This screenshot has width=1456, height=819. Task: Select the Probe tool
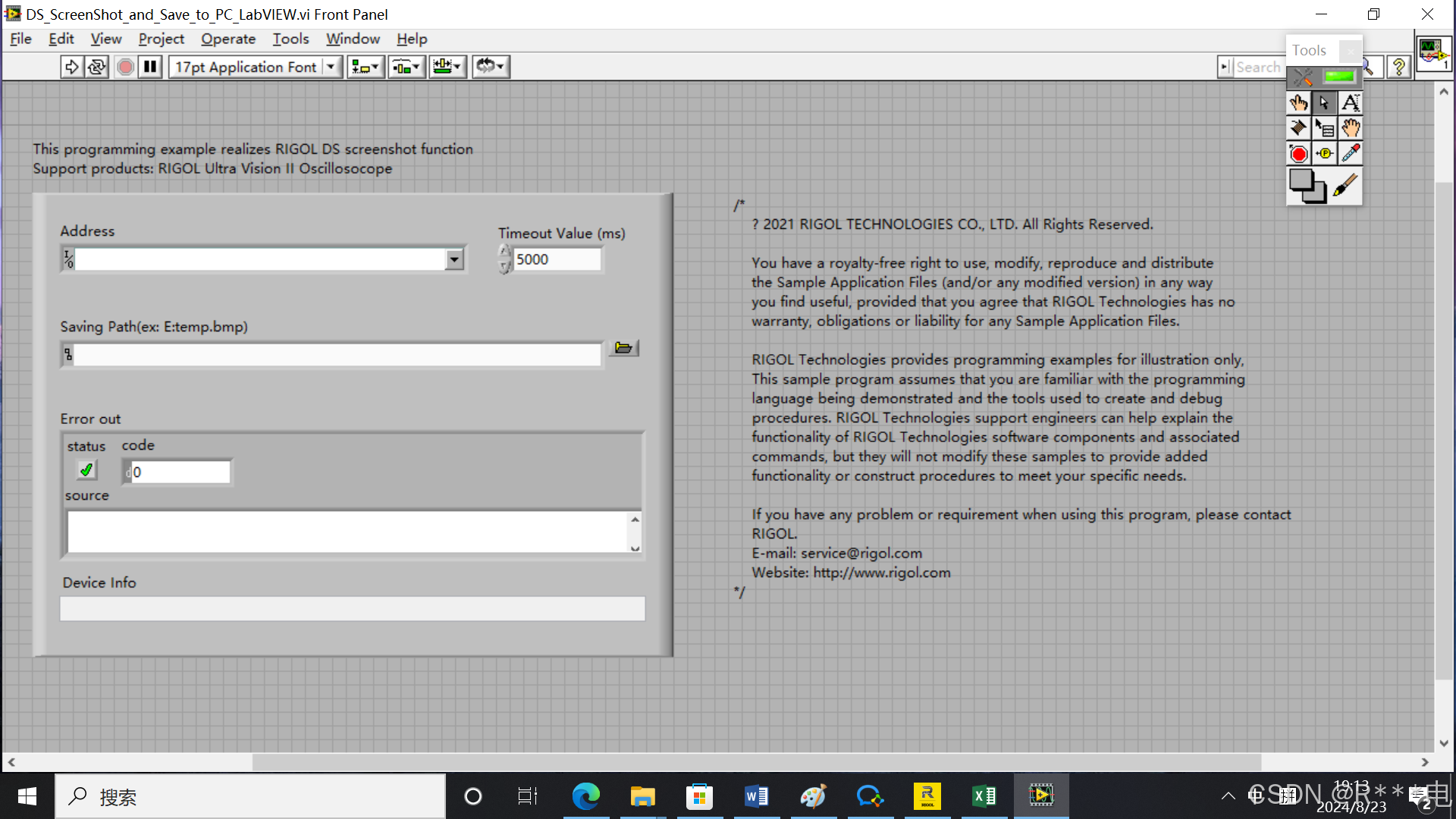tap(1325, 154)
